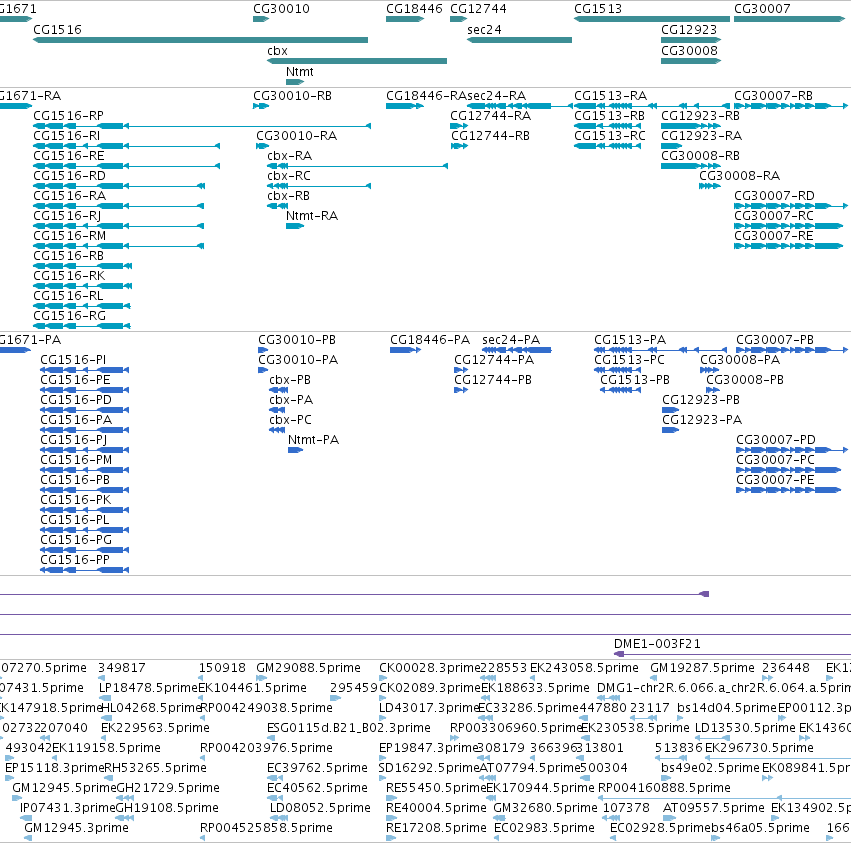Select the CG30010 gene label
This screenshot has height=843, width=851.
[281, 9]
